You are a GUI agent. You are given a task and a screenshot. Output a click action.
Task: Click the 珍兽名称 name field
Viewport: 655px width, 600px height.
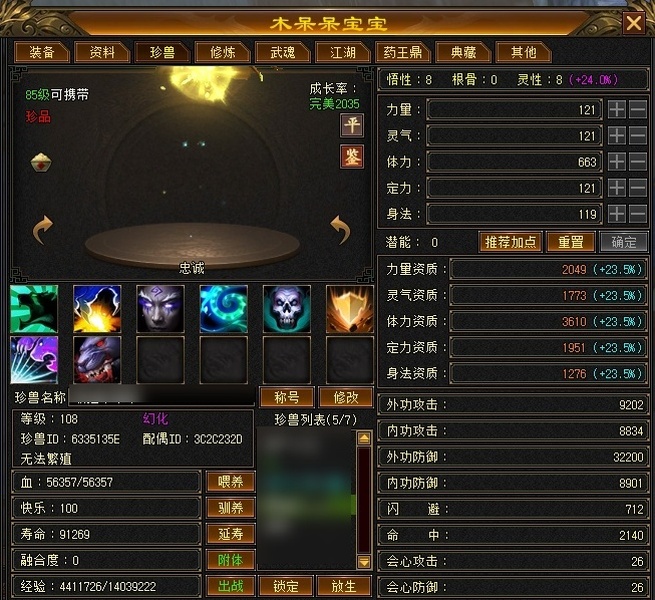click(161, 397)
